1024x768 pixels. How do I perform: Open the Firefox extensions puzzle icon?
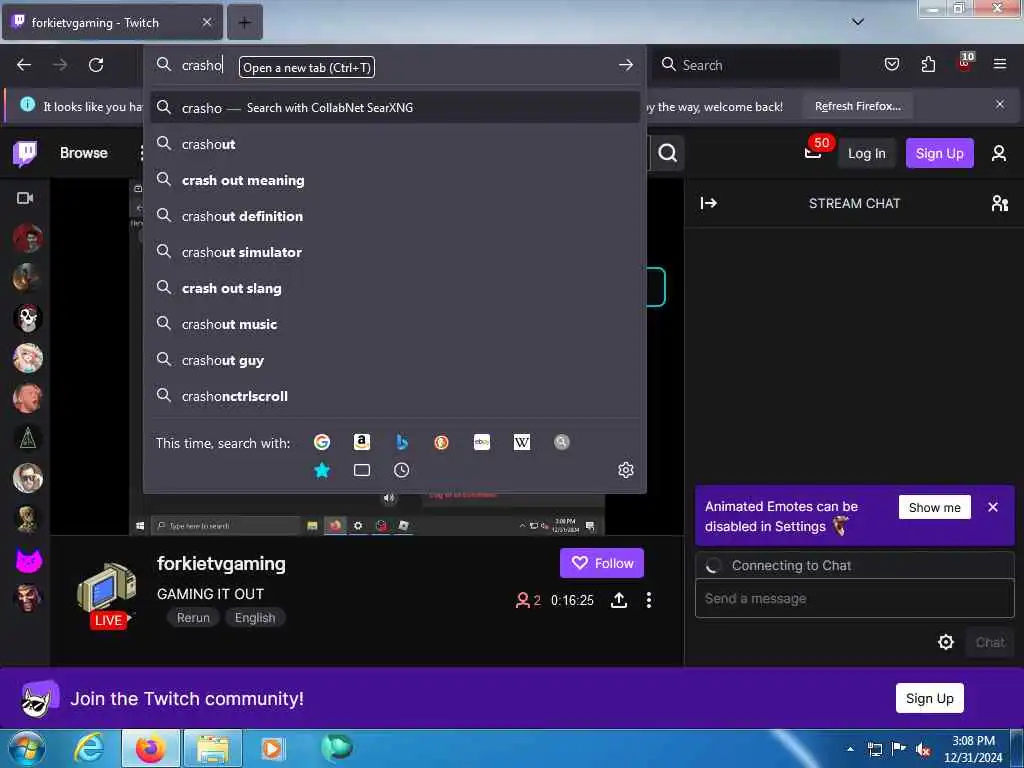928,64
